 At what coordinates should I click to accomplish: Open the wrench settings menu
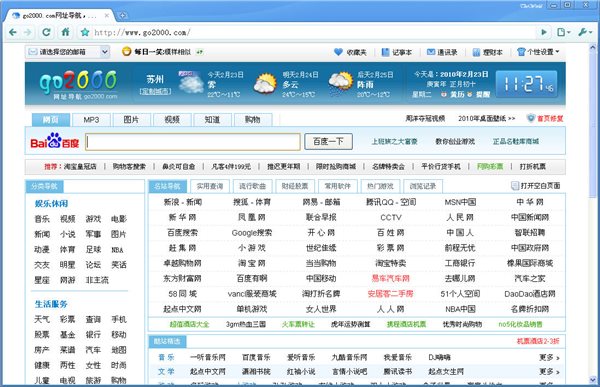tap(584, 32)
